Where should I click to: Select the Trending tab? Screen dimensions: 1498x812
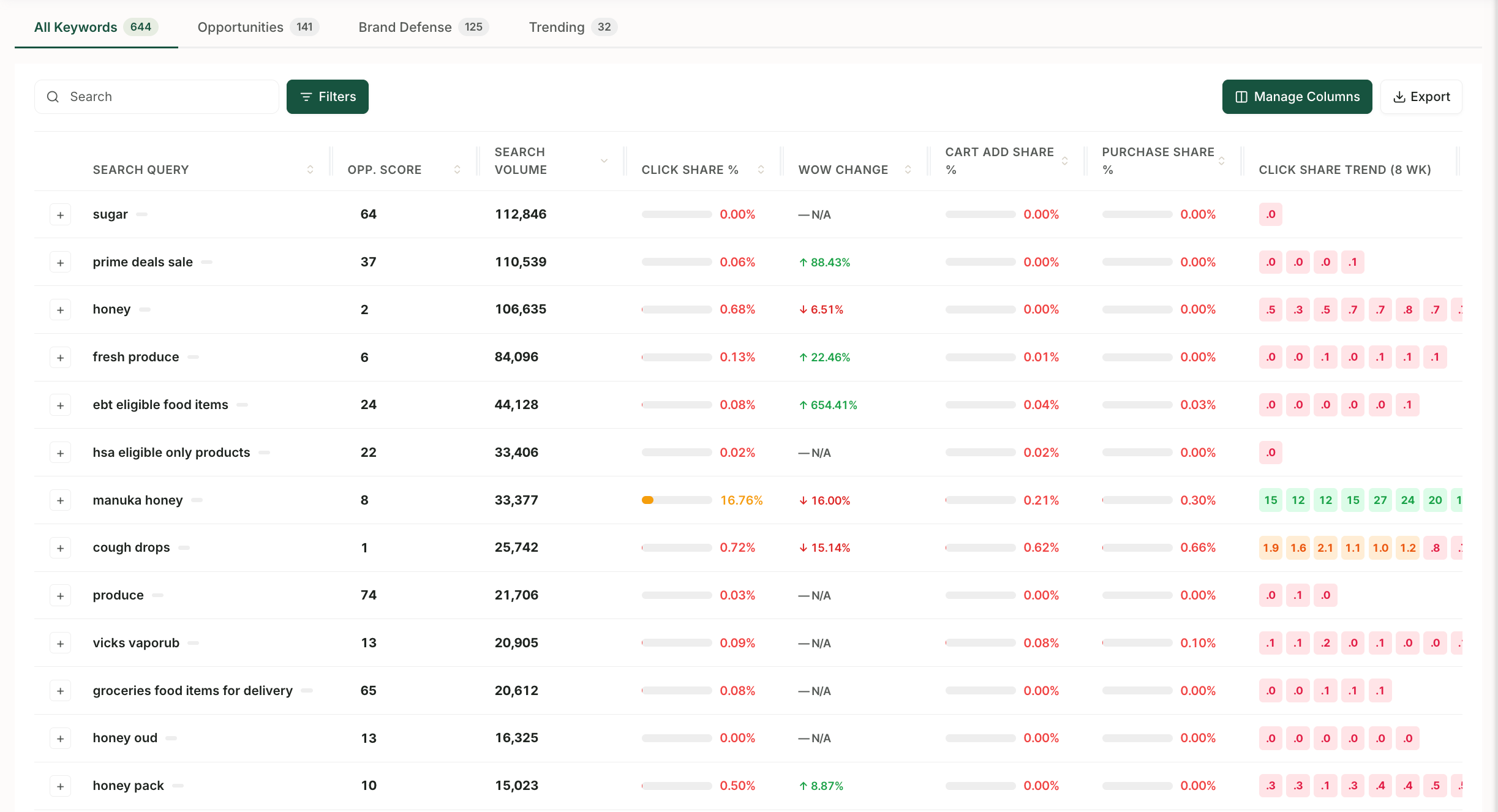click(x=573, y=27)
